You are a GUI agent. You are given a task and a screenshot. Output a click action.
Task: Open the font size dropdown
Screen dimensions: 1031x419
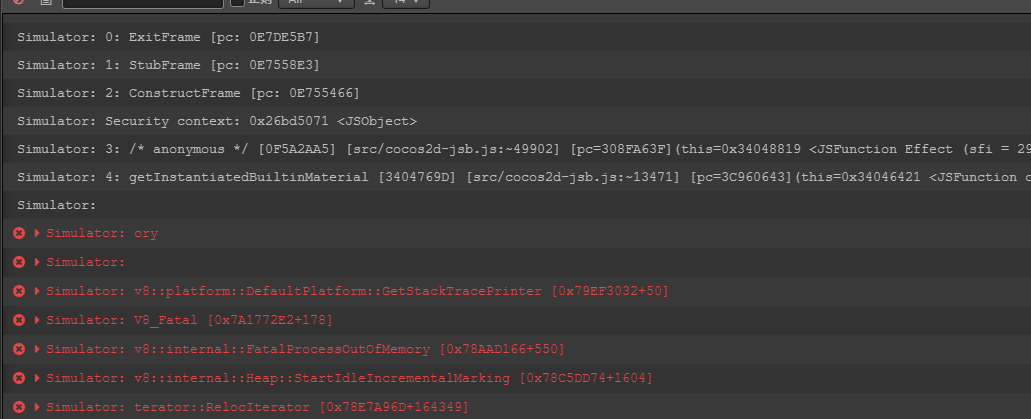(406, 2)
